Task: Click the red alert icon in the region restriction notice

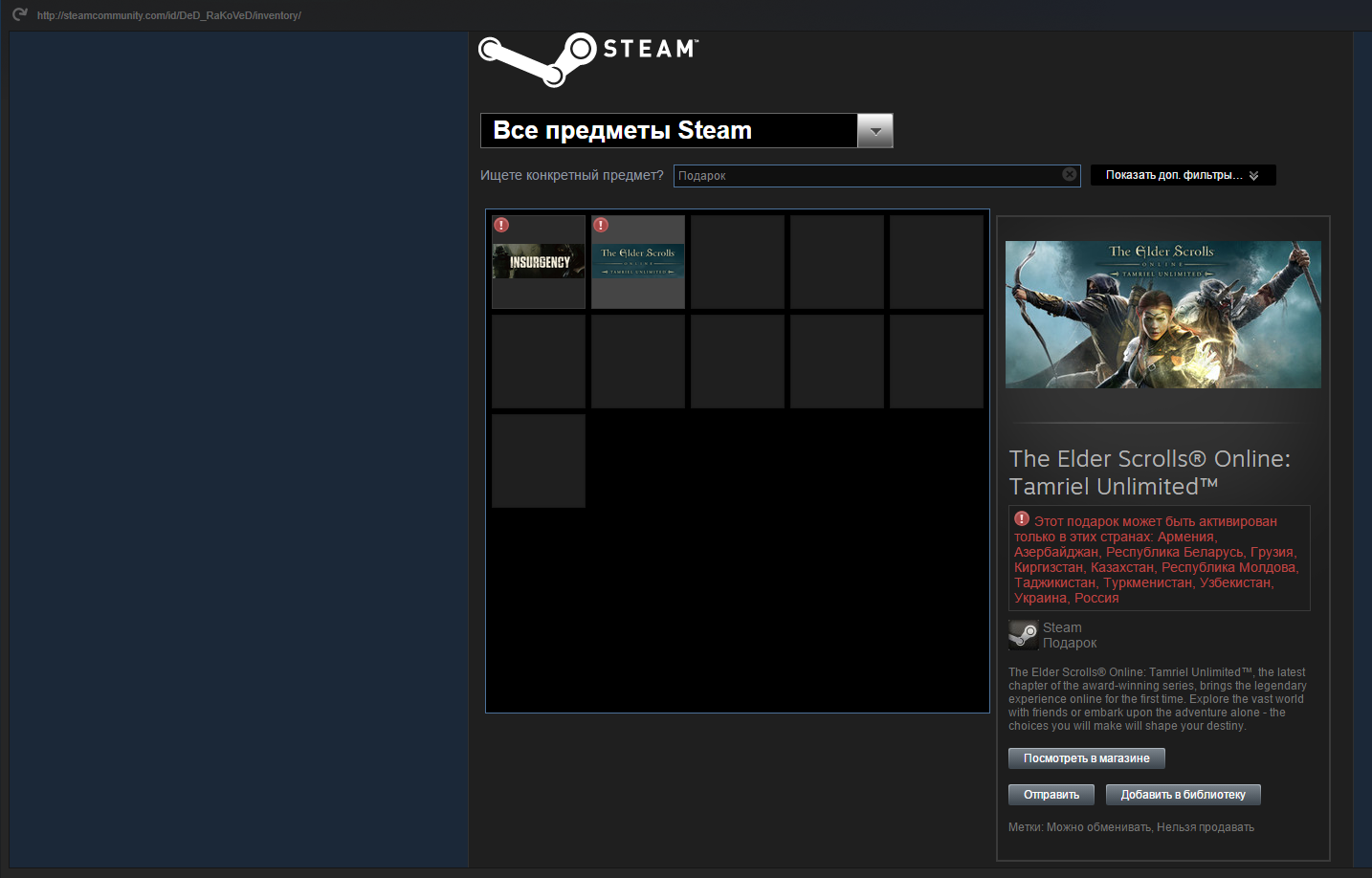Action: (1022, 519)
